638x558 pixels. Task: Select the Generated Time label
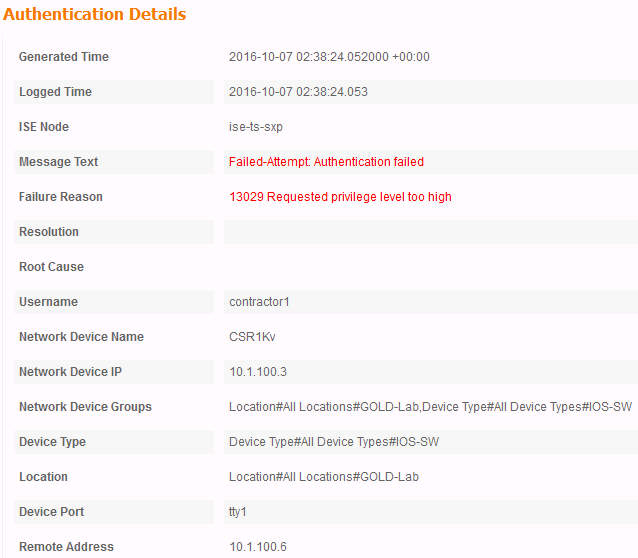click(x=64, y=57)
